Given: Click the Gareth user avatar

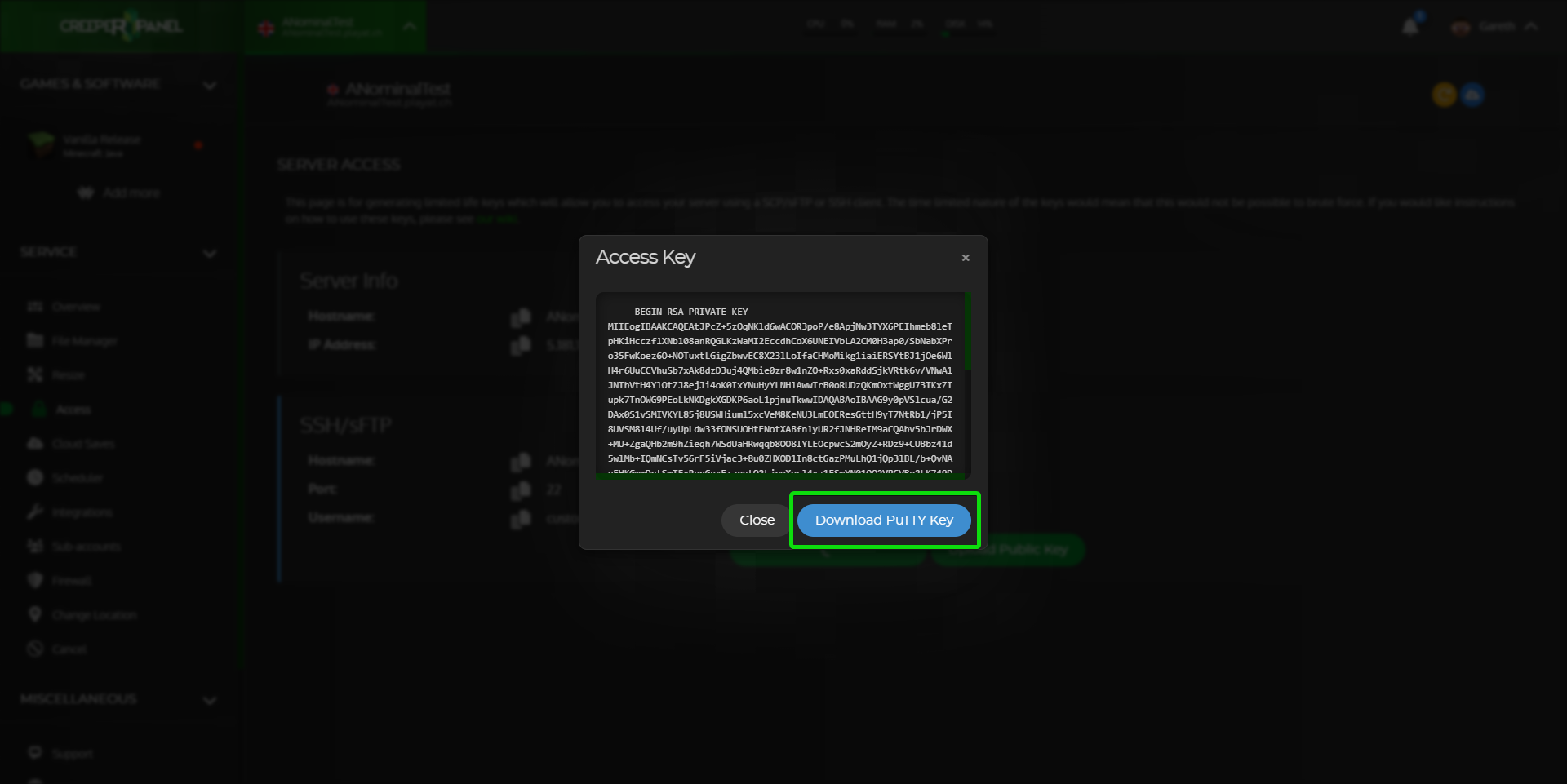Looking at the screenshot, I should (x=1461, y=27).
